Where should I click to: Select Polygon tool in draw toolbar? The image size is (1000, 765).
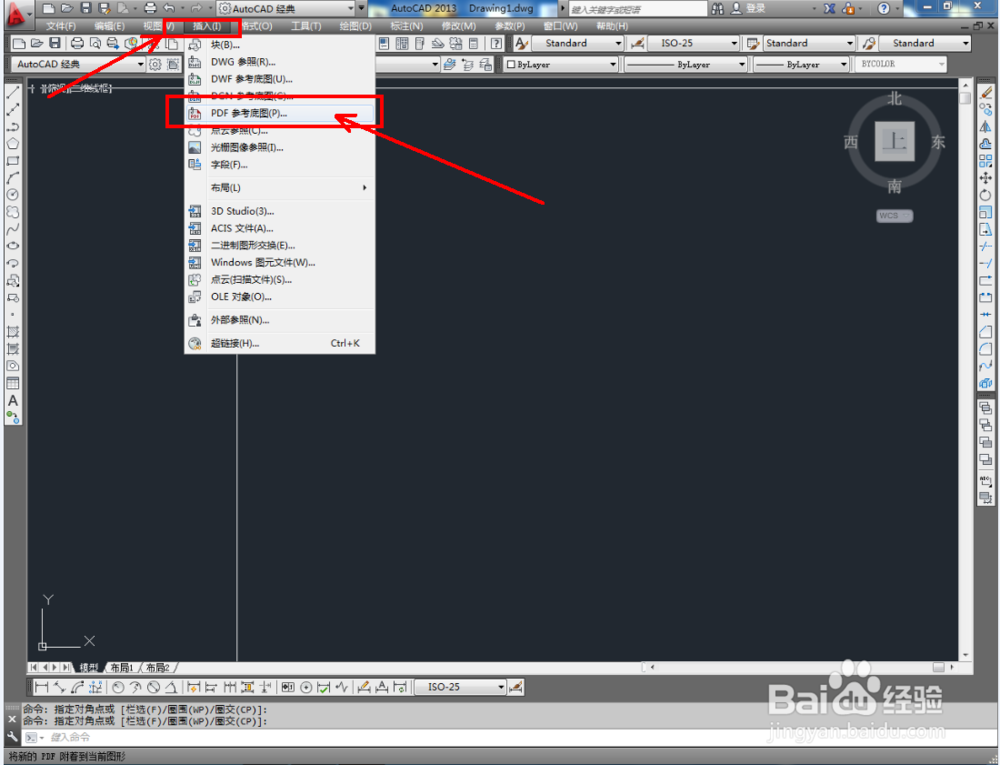13,144
